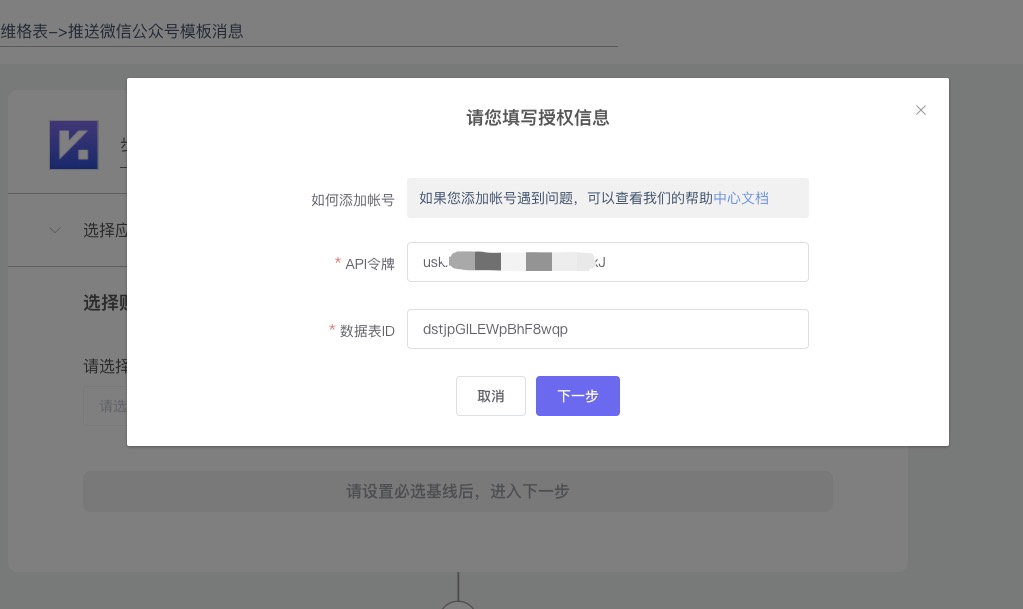
Task: Close the authorization dialog with the X icon
Action: (x=921, y=110)
